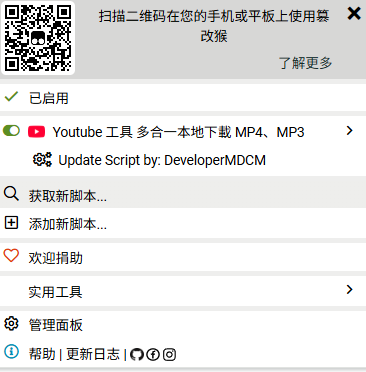
Task: Click the plus box icon for 添加新脚本
Action: coord(11,222)
